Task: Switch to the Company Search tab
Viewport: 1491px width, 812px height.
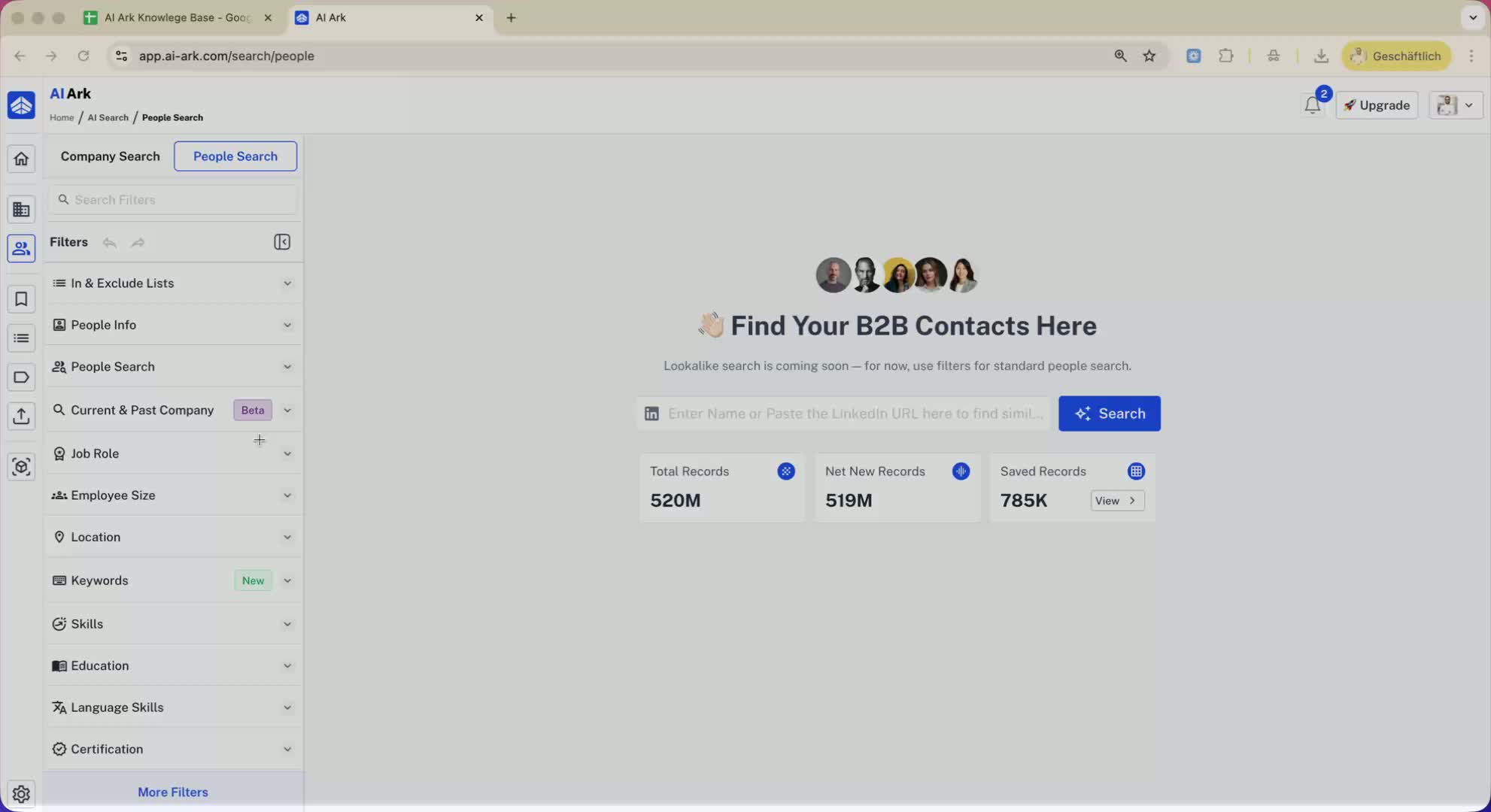Action: pyautogui.click(x=110, y=156)
